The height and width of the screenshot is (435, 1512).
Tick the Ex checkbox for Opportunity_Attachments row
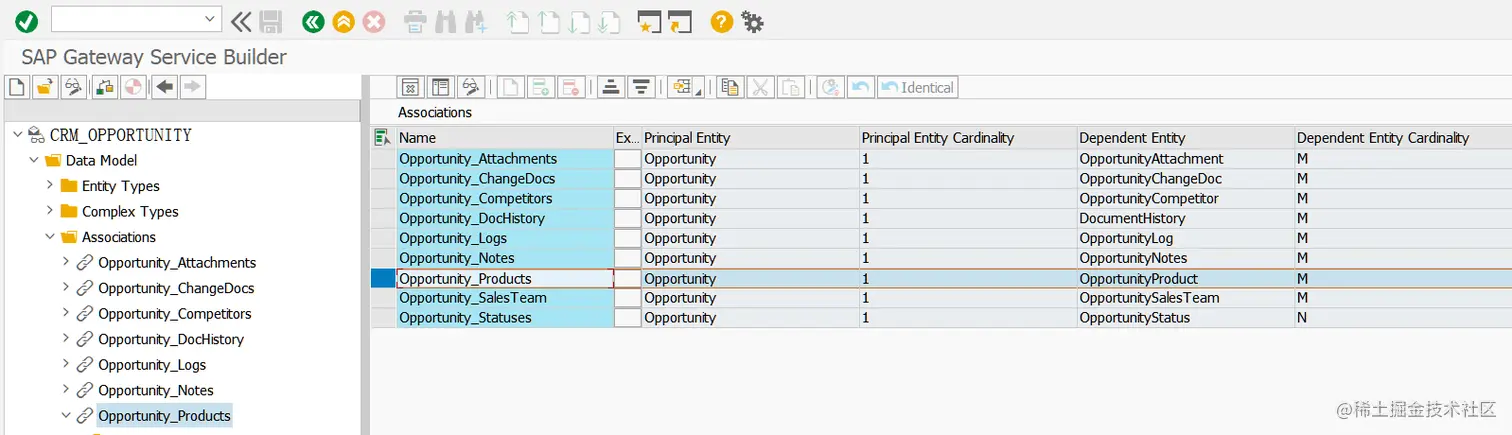click(x=627, y=158)
